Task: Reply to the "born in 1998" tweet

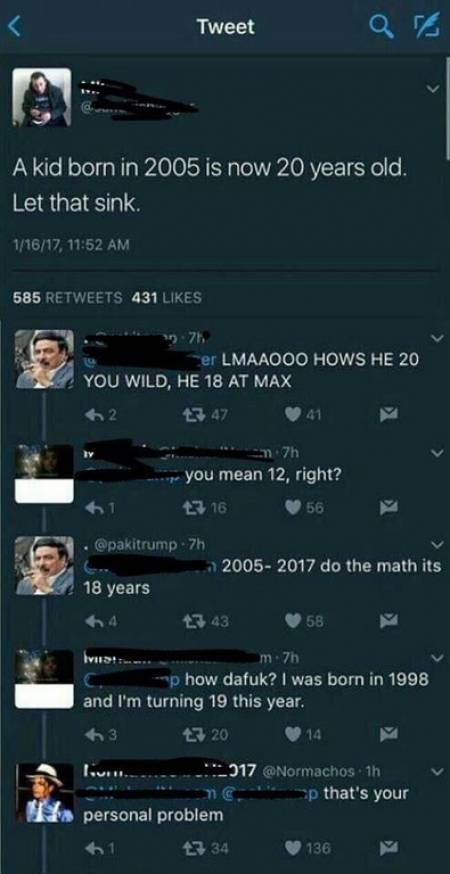Action: pyautogui.click(x=99, y=735)
